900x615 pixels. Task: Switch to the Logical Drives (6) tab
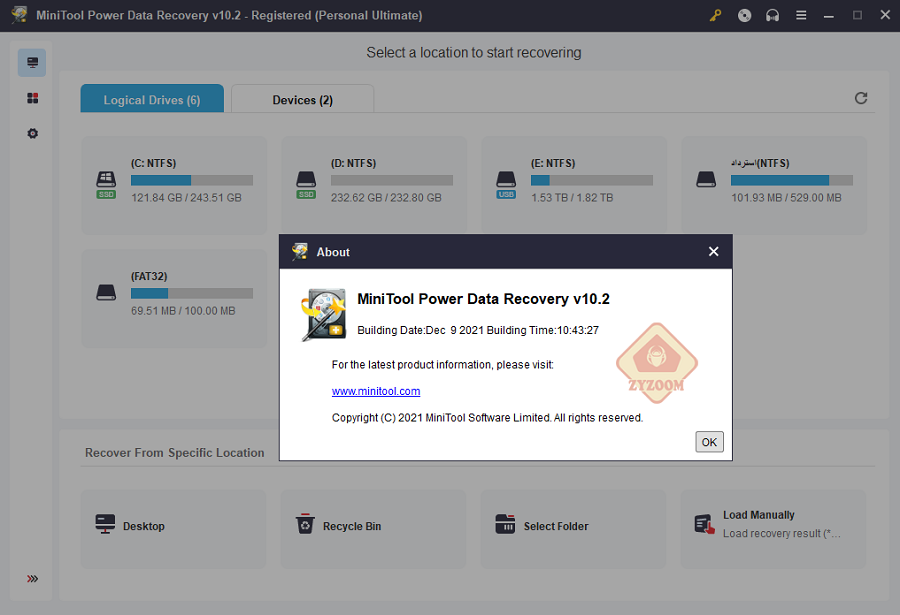152,99
